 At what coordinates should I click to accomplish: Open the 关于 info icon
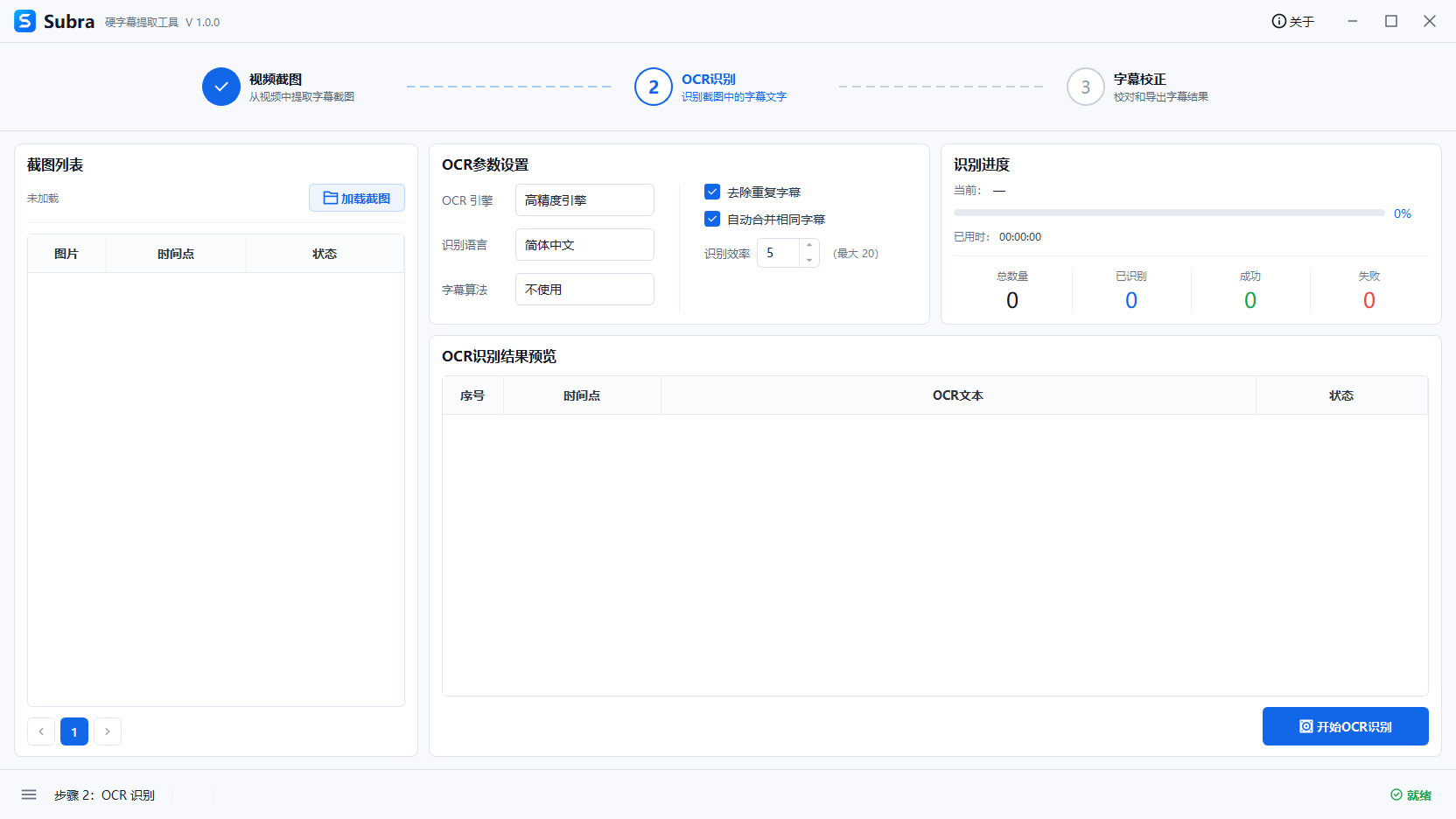1278,21
